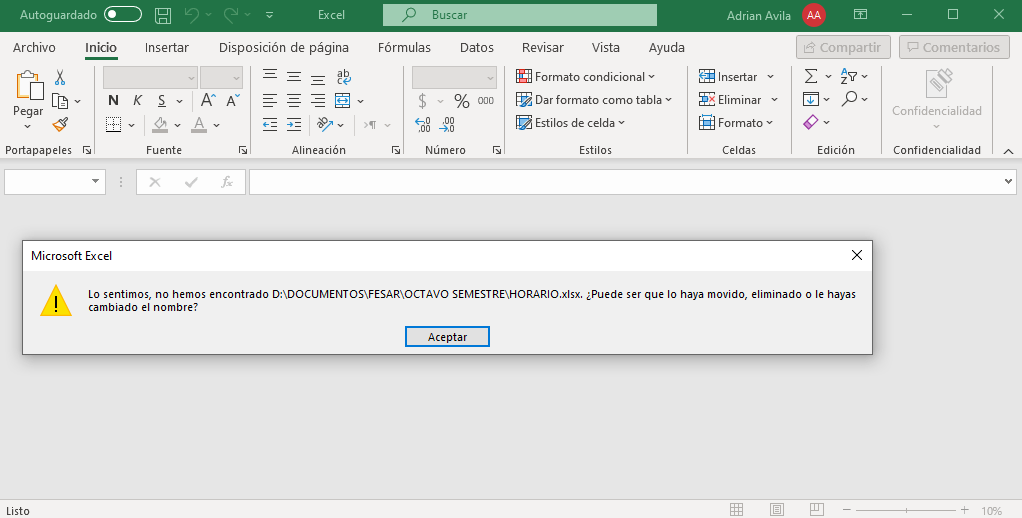Screen dimensions: 1022x518
Task: Click the sort and filter icon
Action: pyautogui.click(x=849, y=77)
